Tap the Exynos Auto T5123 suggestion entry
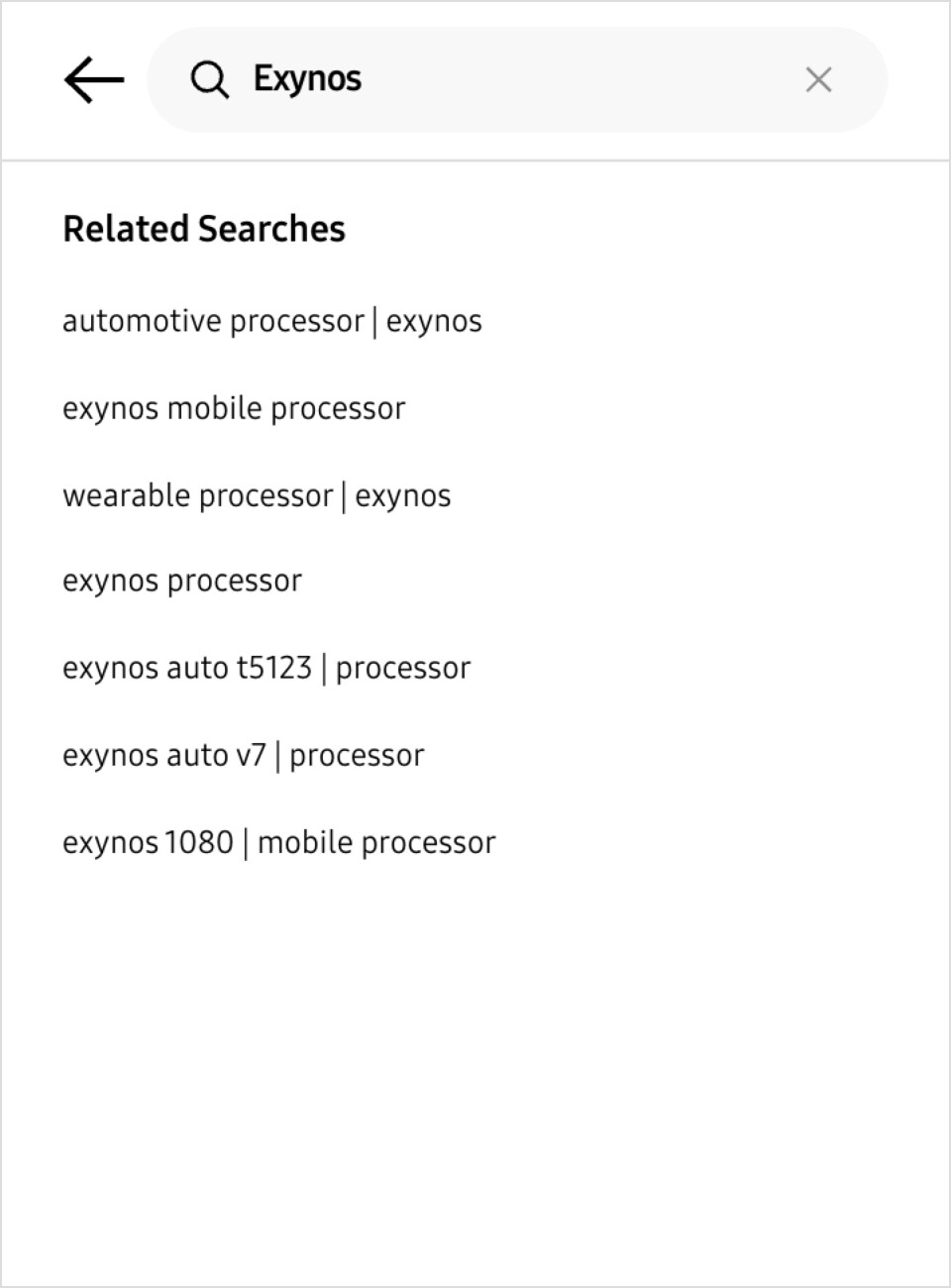The height and width of the screenshot is (1288, 951). click(x=266, y=668)
